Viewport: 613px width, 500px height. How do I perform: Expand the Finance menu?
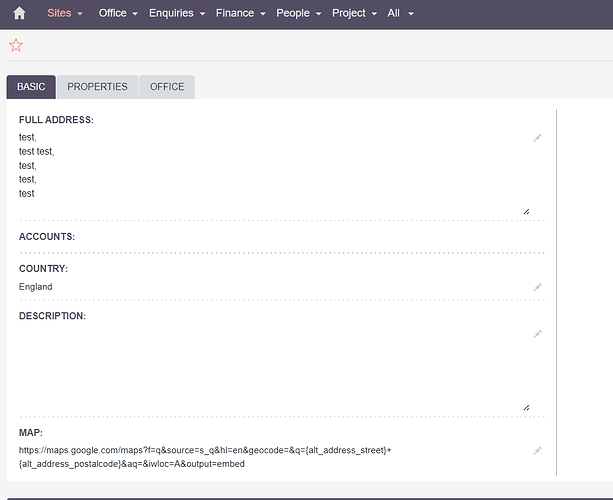point(240,13)
